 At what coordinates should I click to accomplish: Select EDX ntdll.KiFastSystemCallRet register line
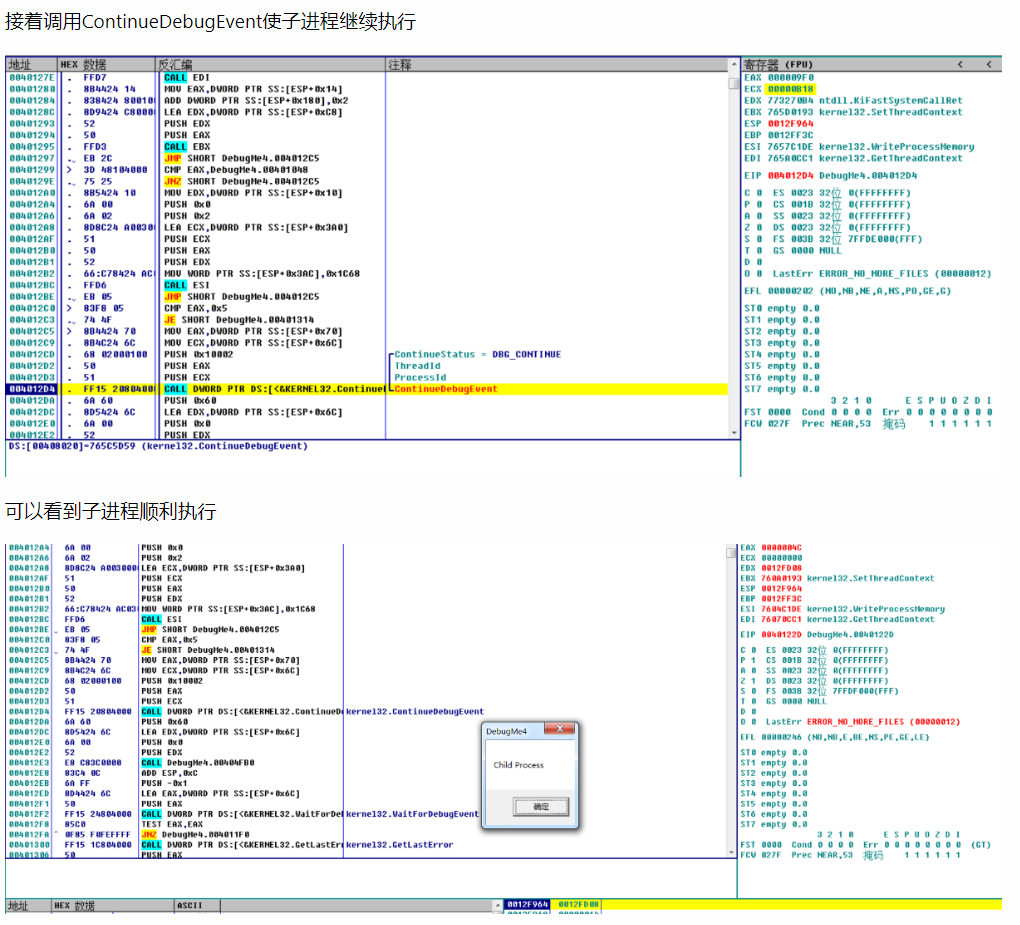[853, 101]
